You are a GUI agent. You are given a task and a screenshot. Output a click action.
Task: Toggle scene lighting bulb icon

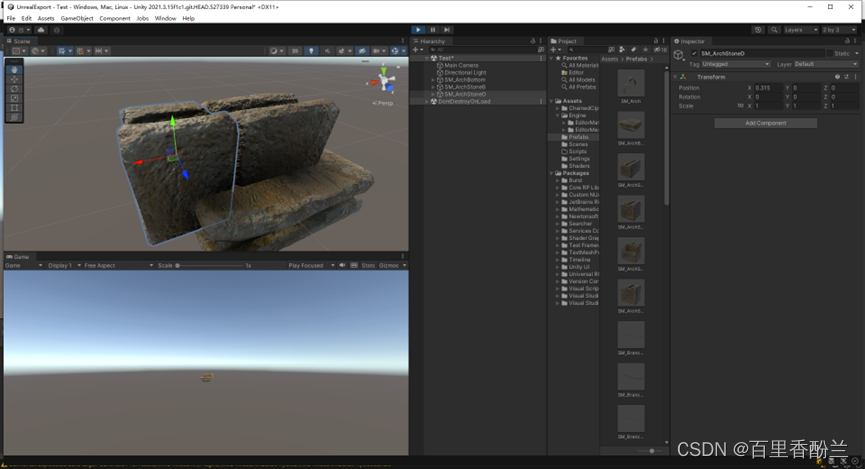coord(312,51)
